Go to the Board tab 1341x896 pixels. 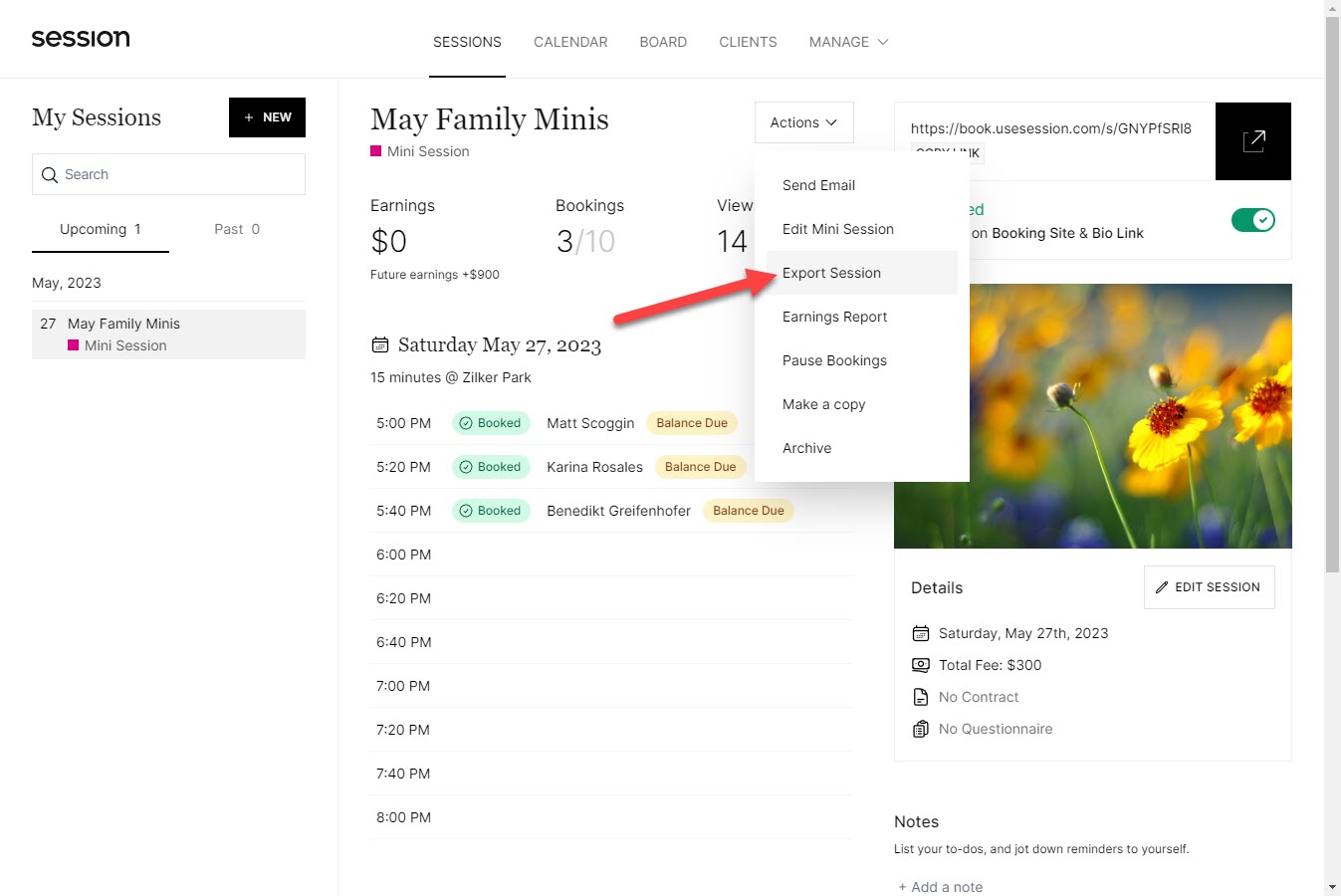tap(663, 42)
